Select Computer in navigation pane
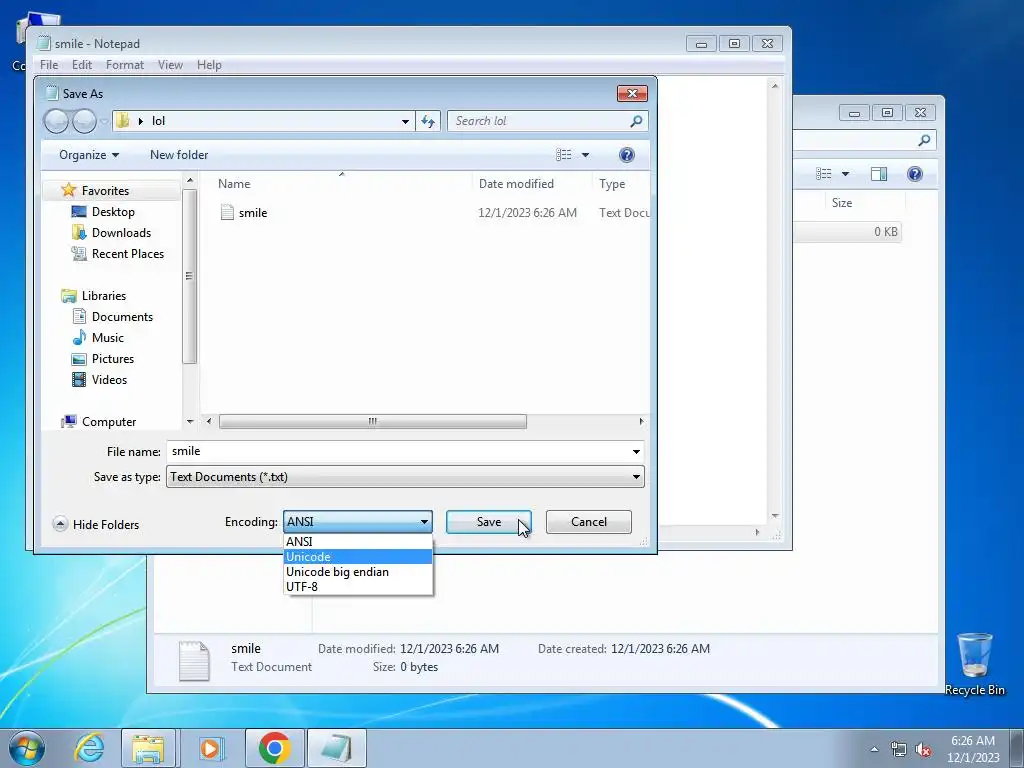This screenshot has width=1024, height=768. [109, 422]
